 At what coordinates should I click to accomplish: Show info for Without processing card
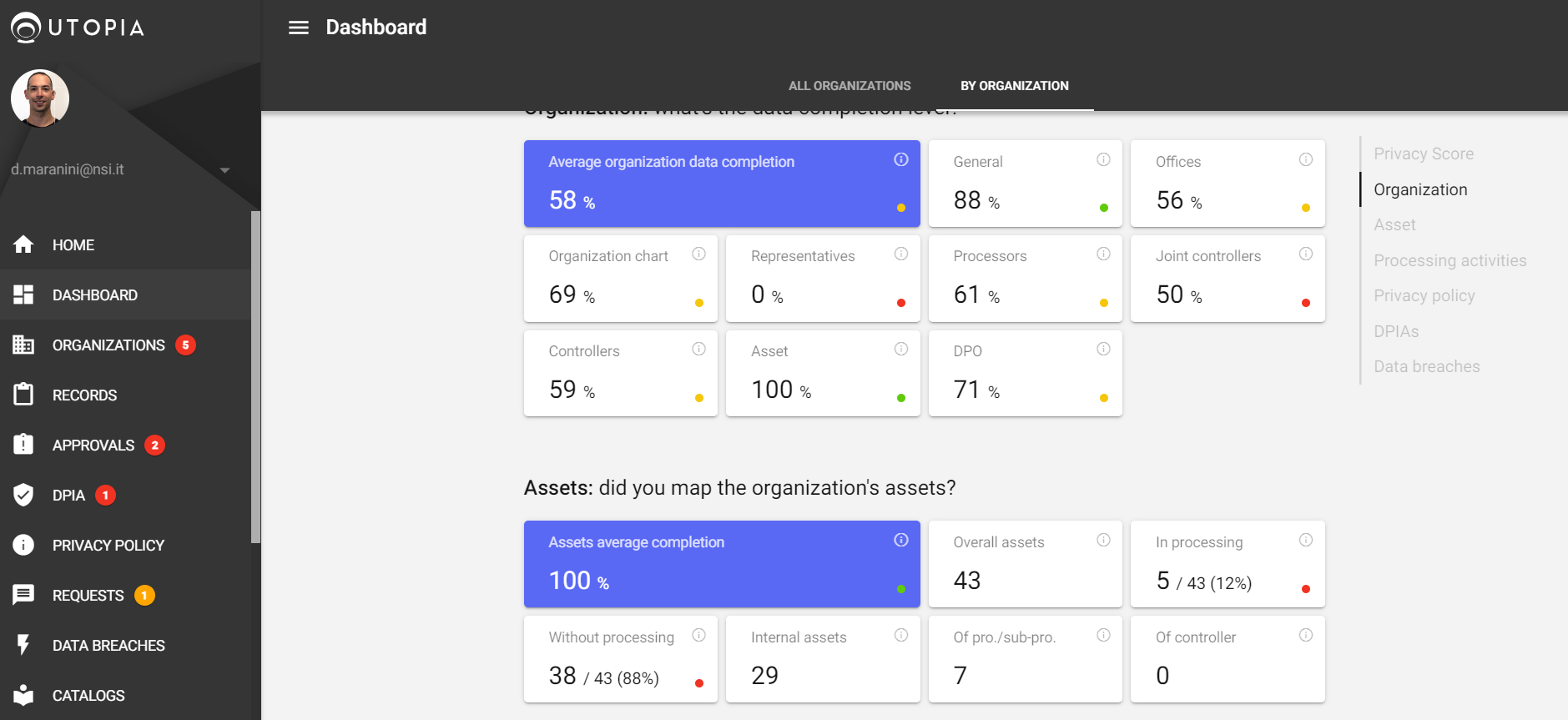(698, 635)
